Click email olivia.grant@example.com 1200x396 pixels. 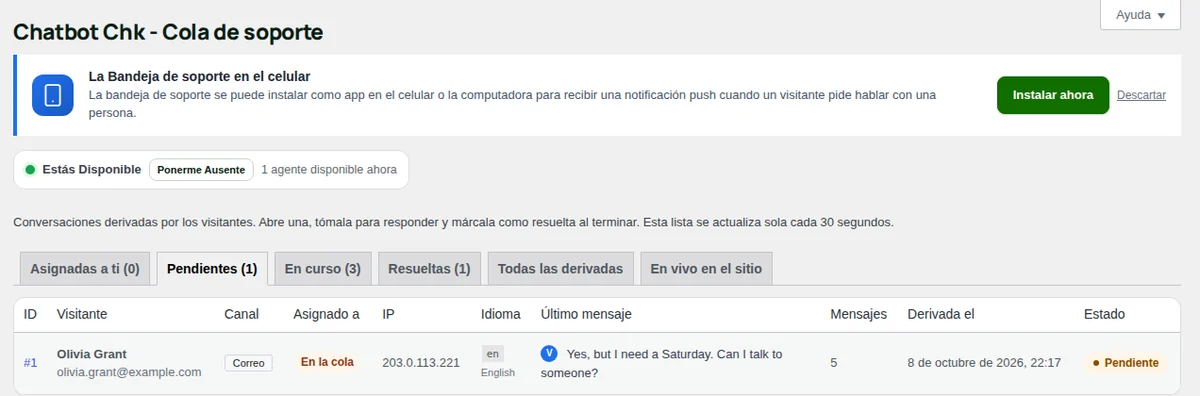coord(129,372)
